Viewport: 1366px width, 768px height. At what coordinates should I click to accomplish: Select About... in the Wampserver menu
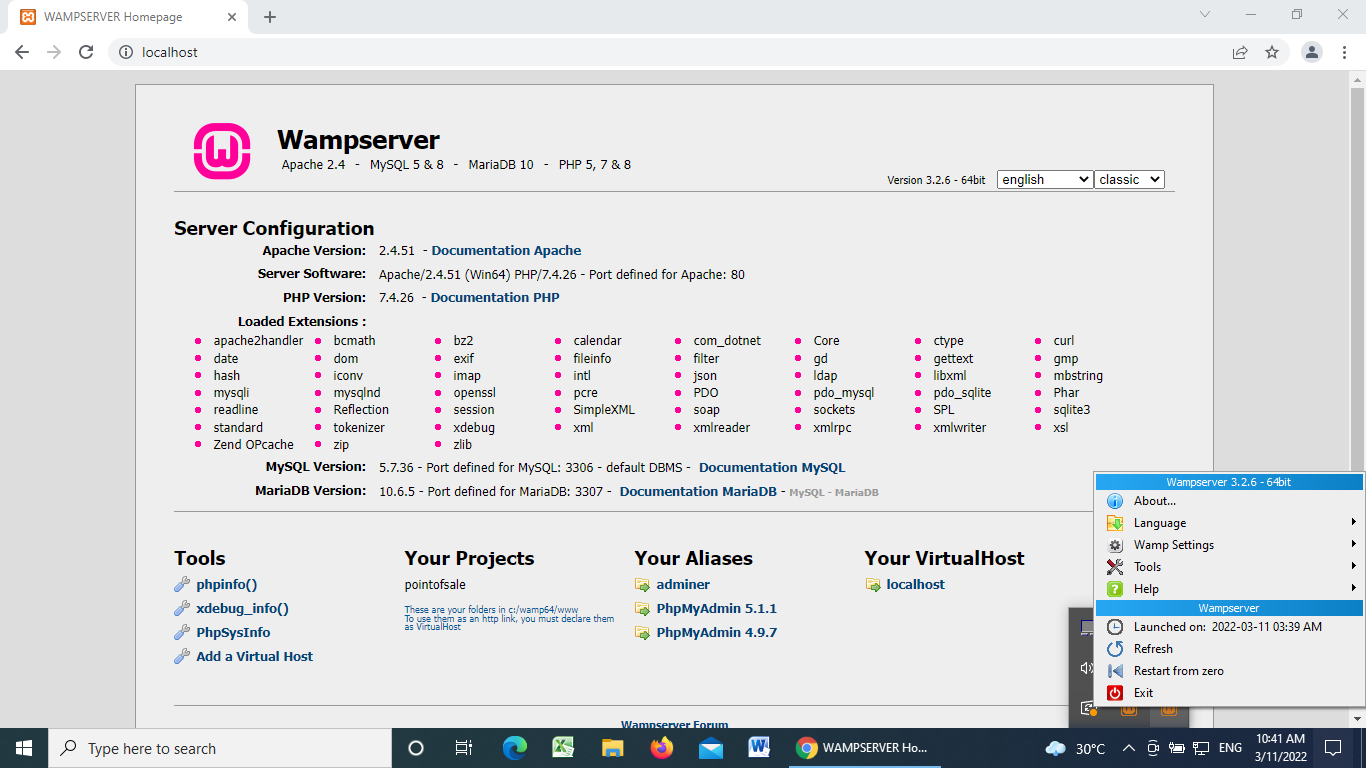tap(1230, 501)
